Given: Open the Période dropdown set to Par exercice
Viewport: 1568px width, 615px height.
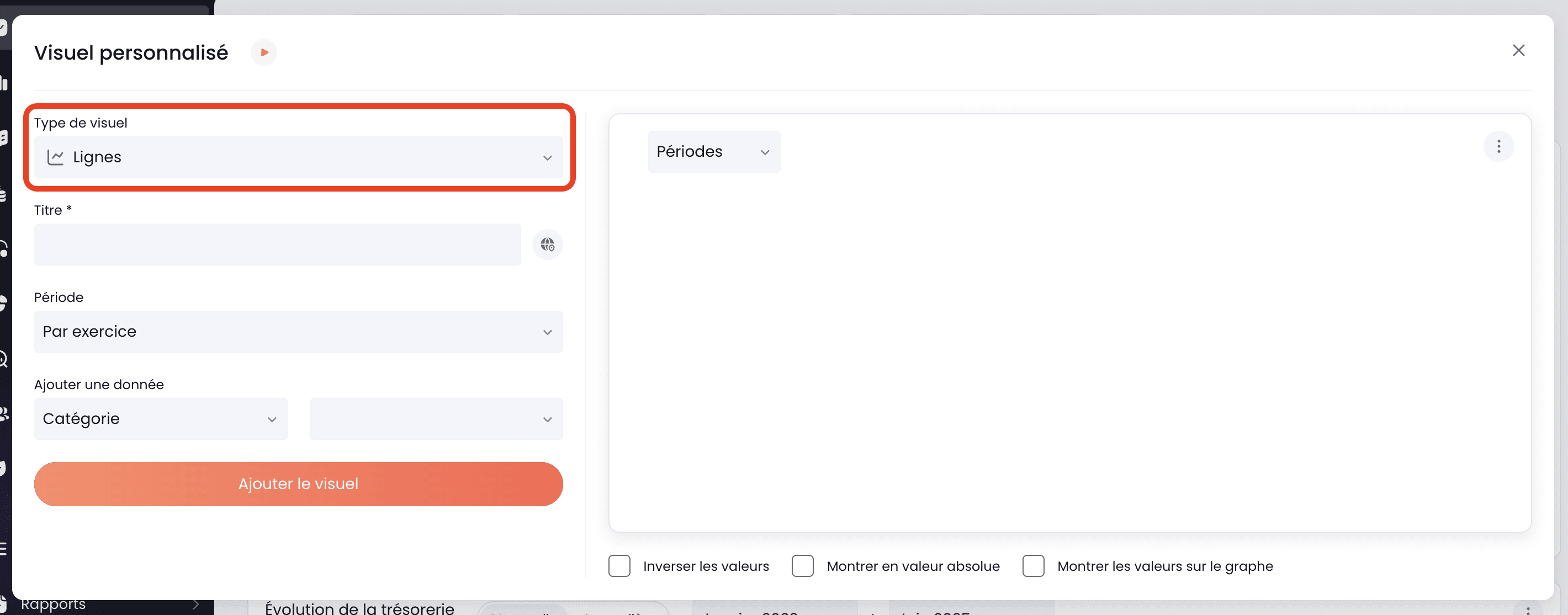Looking at the screenshot, I should point(298,332).
